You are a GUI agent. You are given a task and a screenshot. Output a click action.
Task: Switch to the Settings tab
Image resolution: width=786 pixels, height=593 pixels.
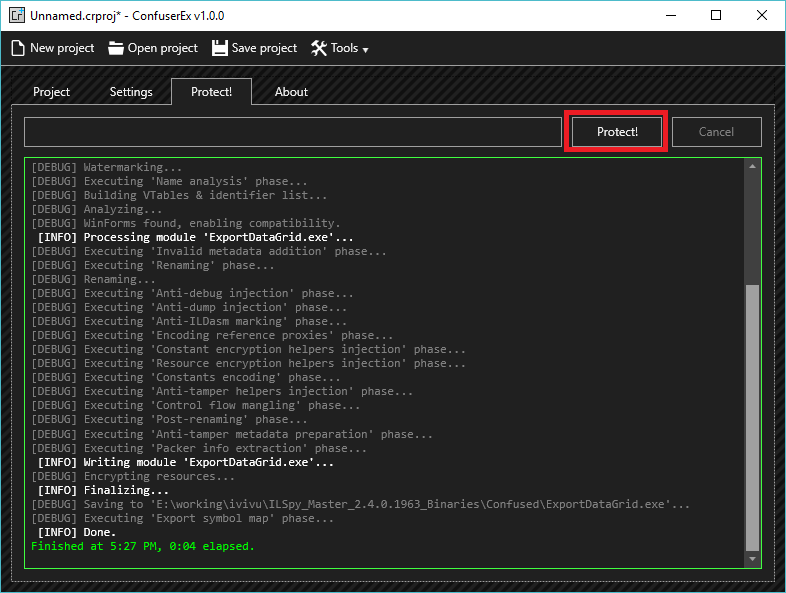[x=131, y=92]
